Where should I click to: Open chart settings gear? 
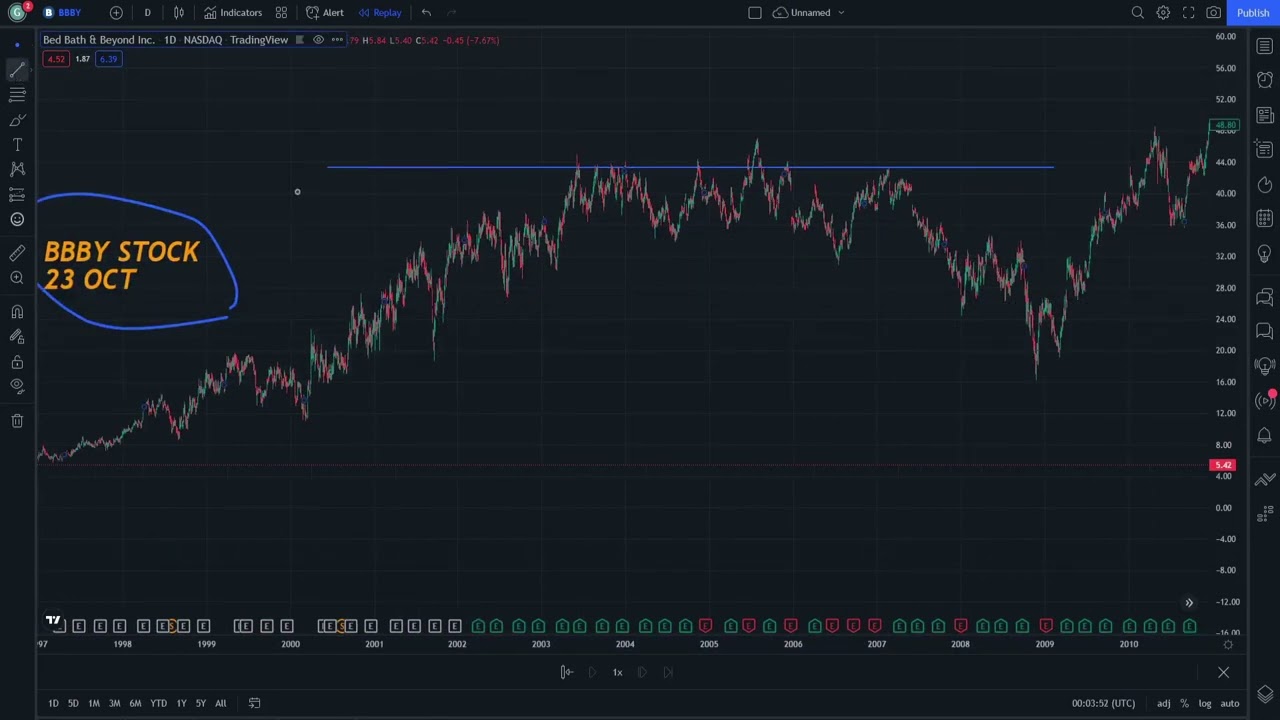(x=1163, y=13)
